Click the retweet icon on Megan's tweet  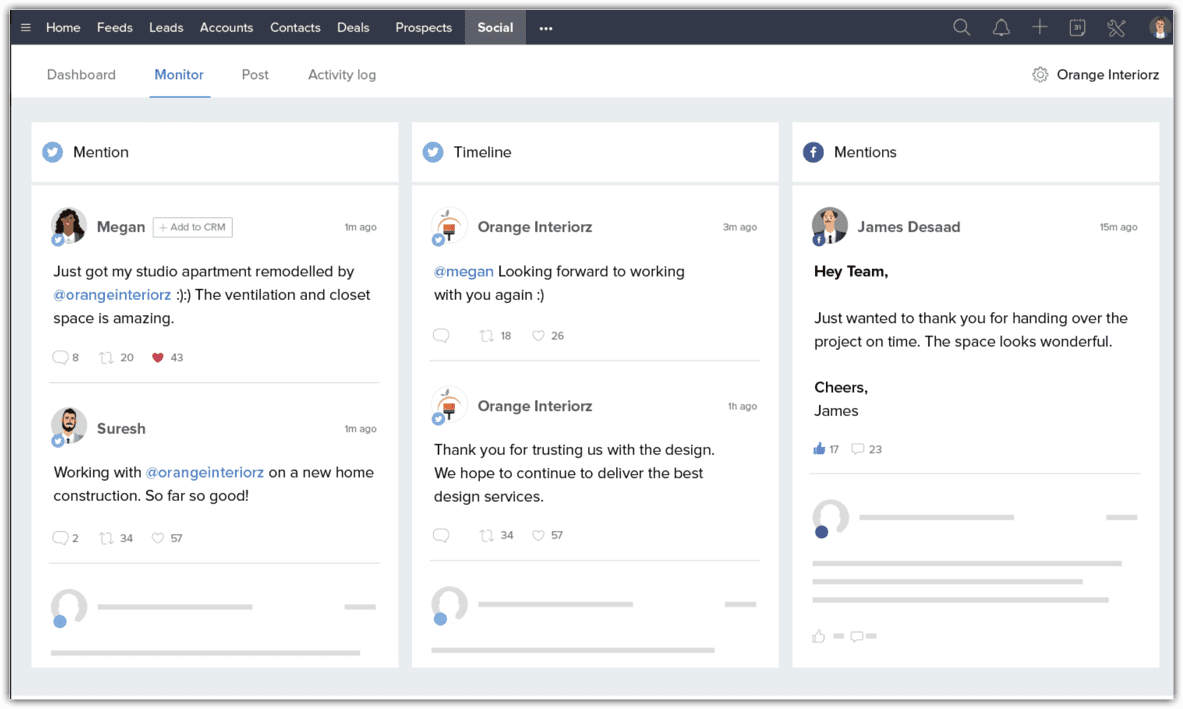pos(106,358)
